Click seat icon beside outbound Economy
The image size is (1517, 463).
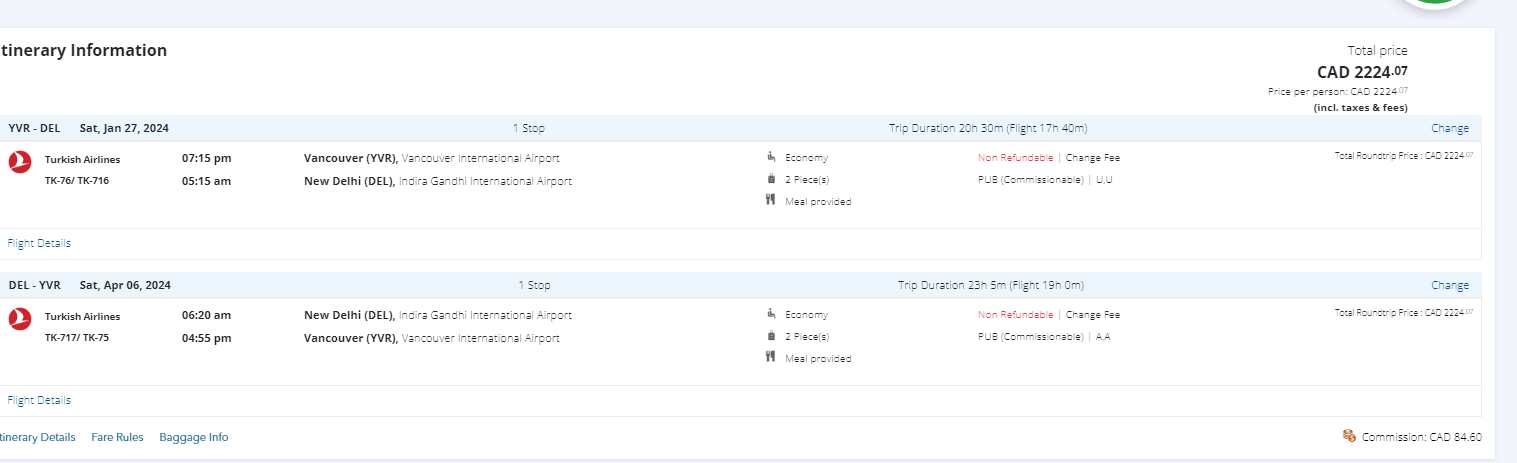pos(771,157)
